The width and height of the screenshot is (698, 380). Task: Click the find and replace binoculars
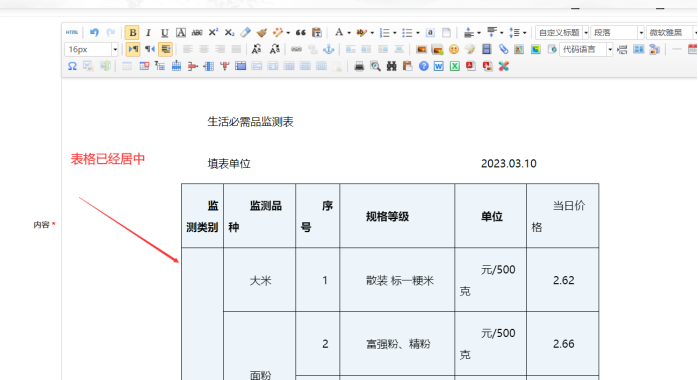(x=391, y=66)
